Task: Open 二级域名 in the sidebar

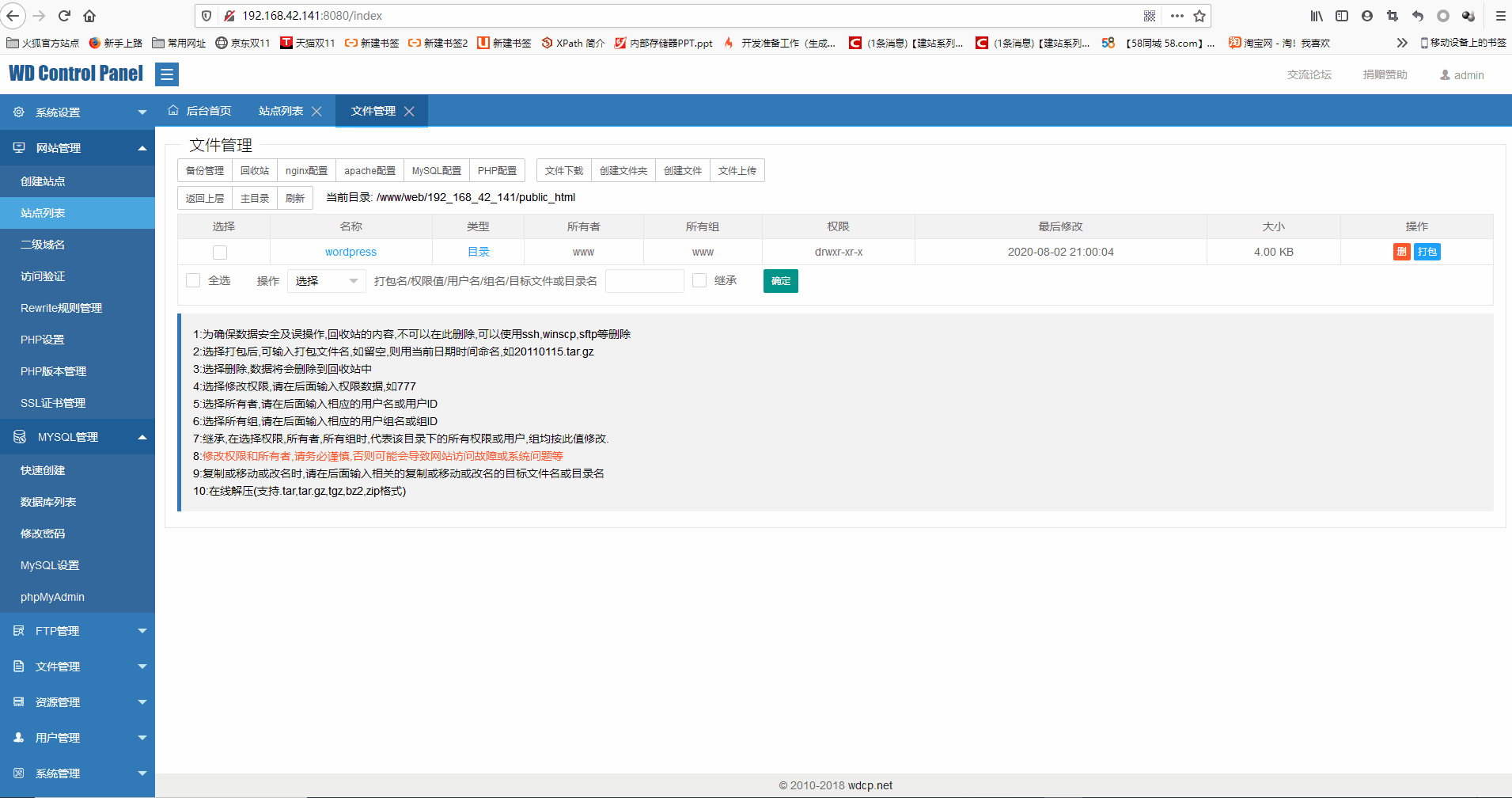Action: click(78, 245)
